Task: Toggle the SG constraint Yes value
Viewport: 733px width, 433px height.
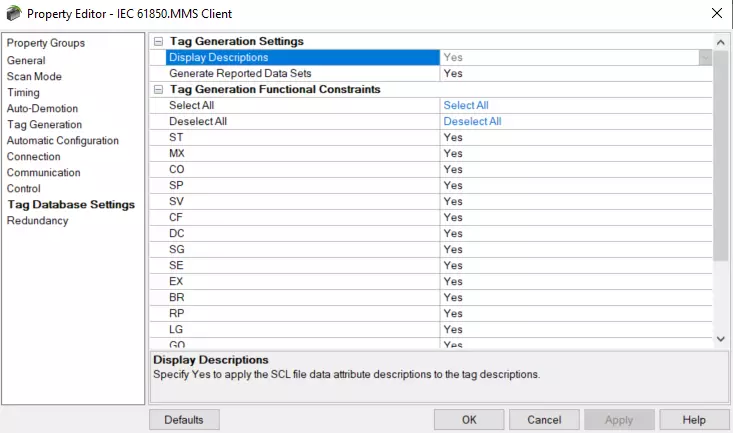Action: pos(453,249)
